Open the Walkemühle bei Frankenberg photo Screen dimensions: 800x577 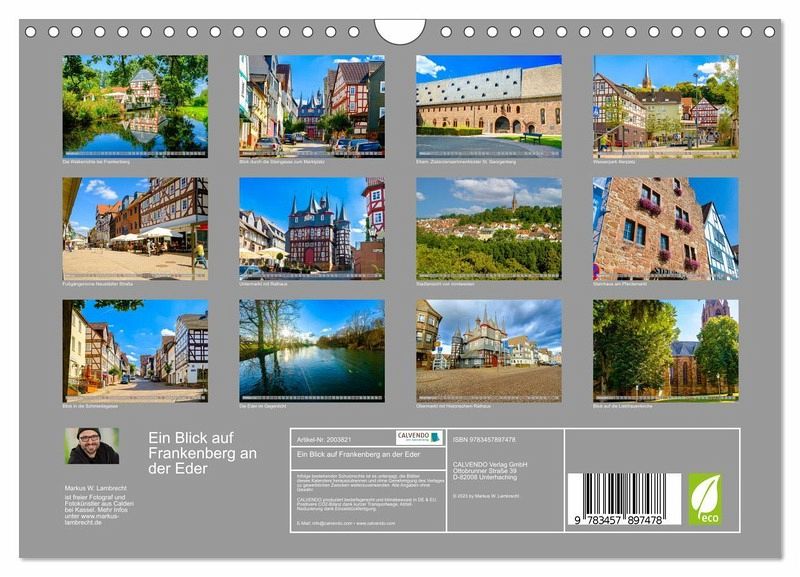(135, 105)
